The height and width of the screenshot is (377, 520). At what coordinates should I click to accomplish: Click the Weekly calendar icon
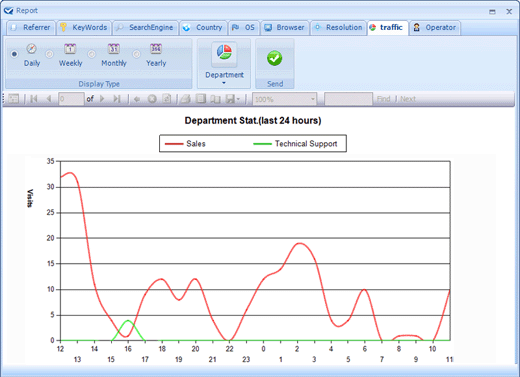click(70, 49)
